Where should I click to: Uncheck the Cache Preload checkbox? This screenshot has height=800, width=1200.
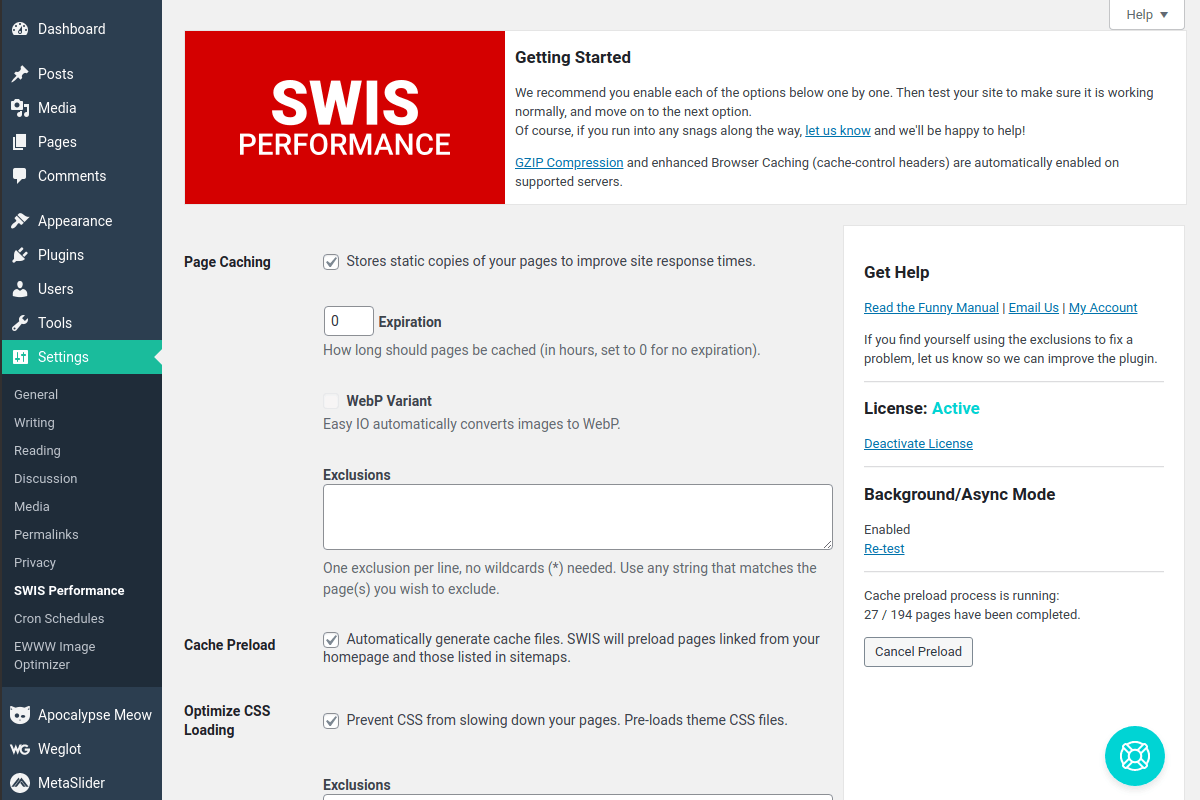[x=331, y=639]
